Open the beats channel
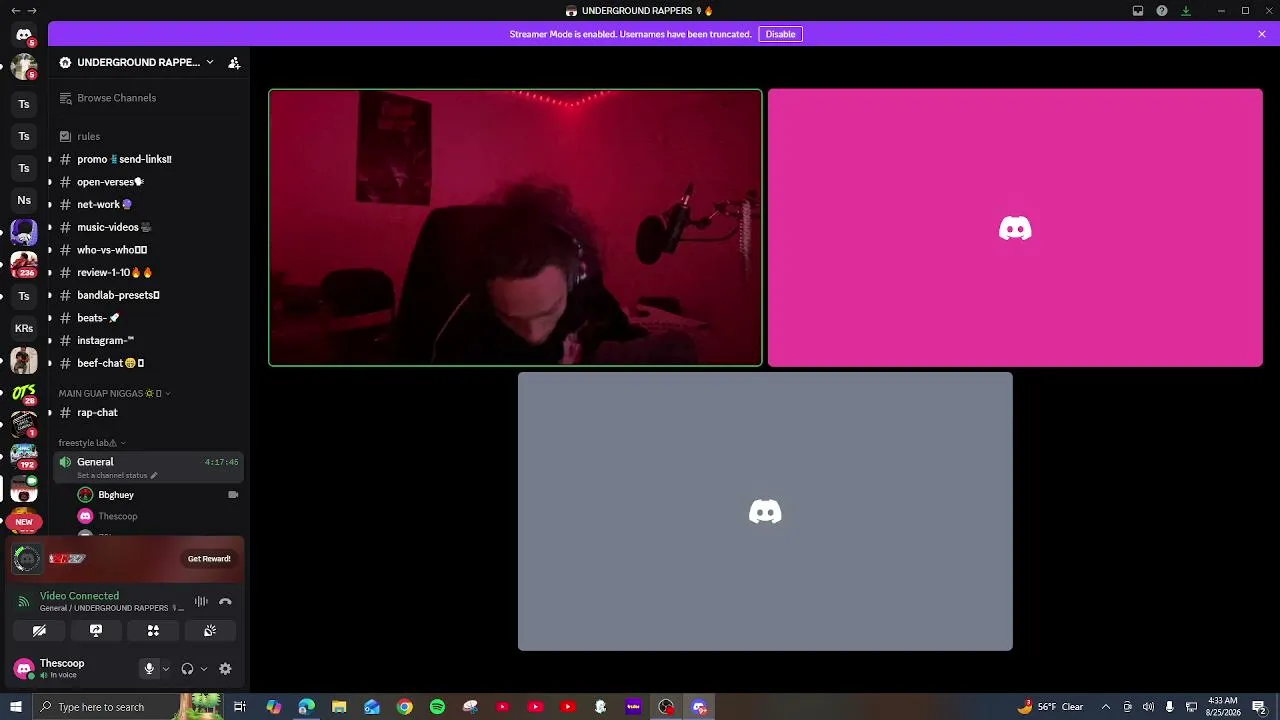 pos(148,318)
